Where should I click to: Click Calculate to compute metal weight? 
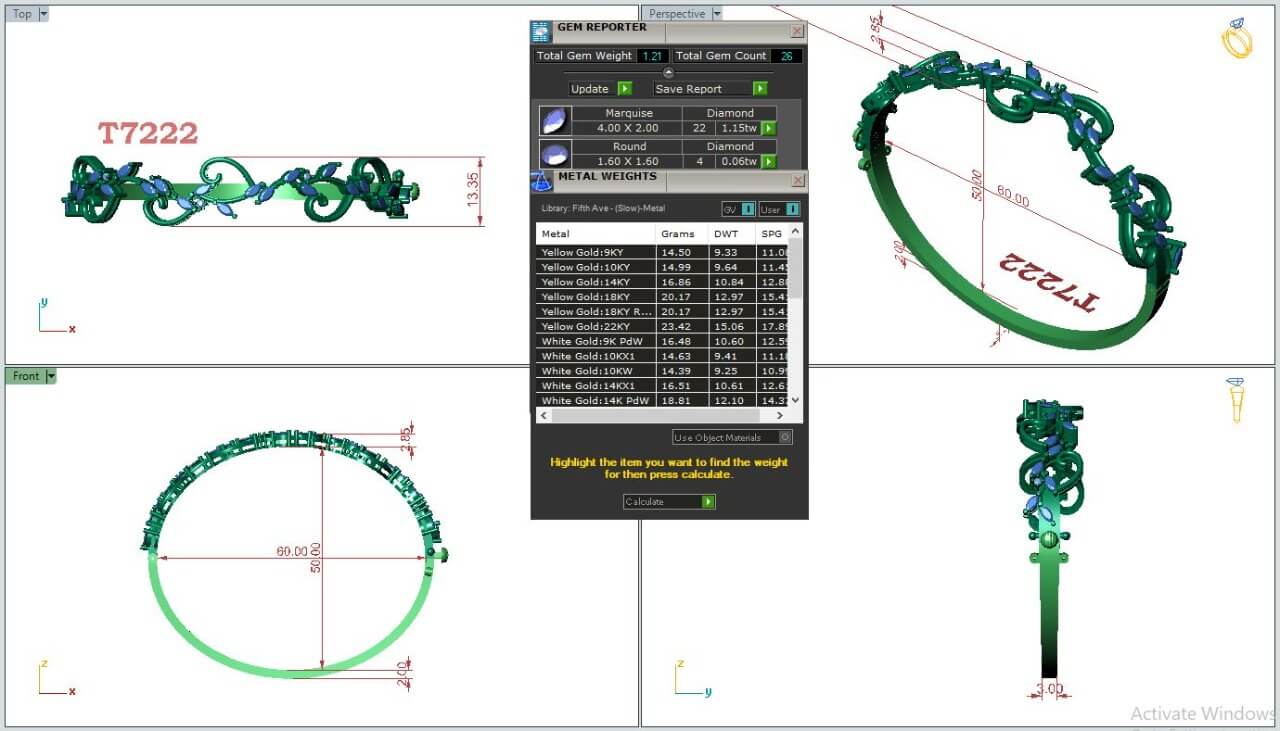(668, 501)
